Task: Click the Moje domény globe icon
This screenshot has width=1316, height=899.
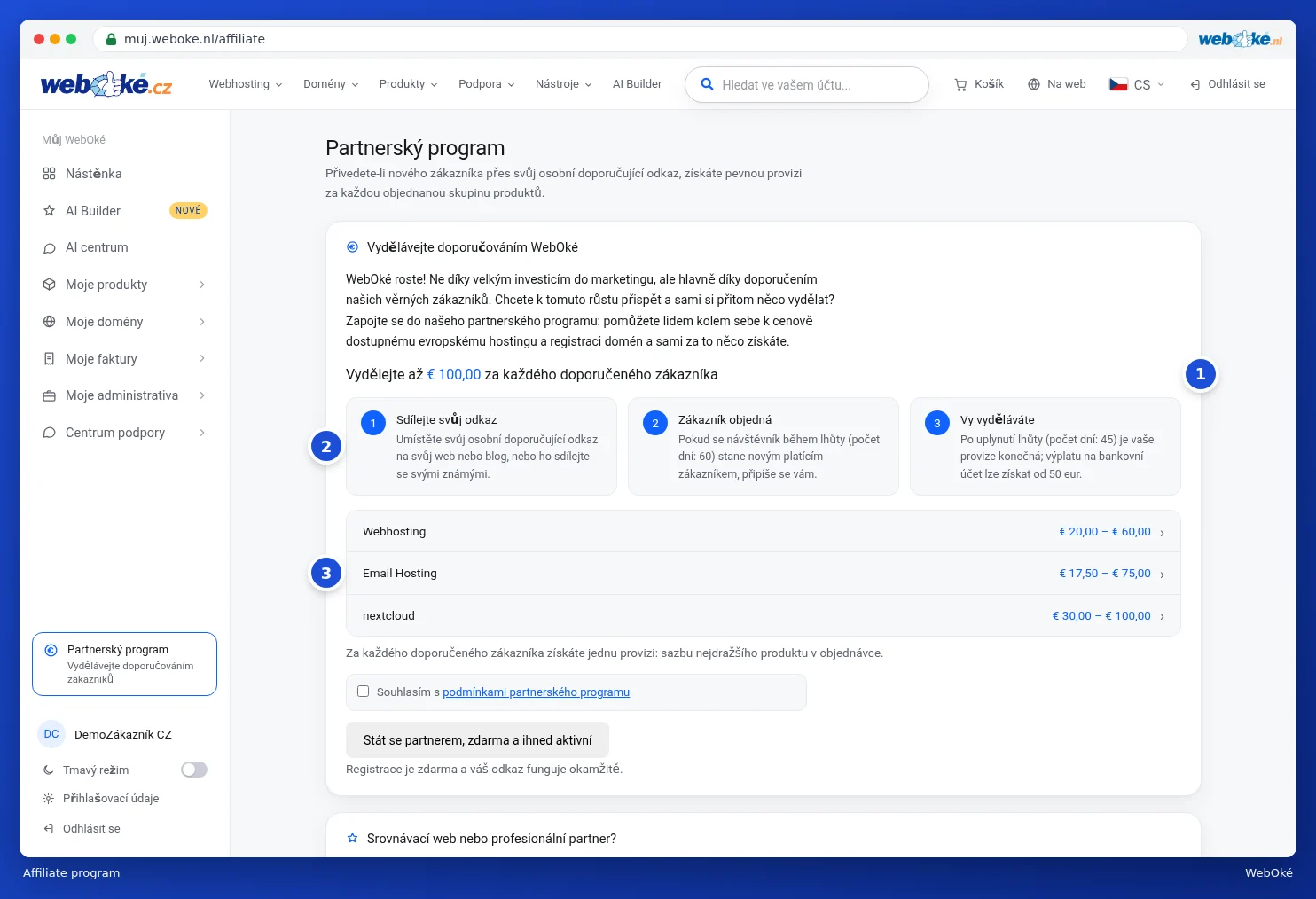Action: pos(49,322)
